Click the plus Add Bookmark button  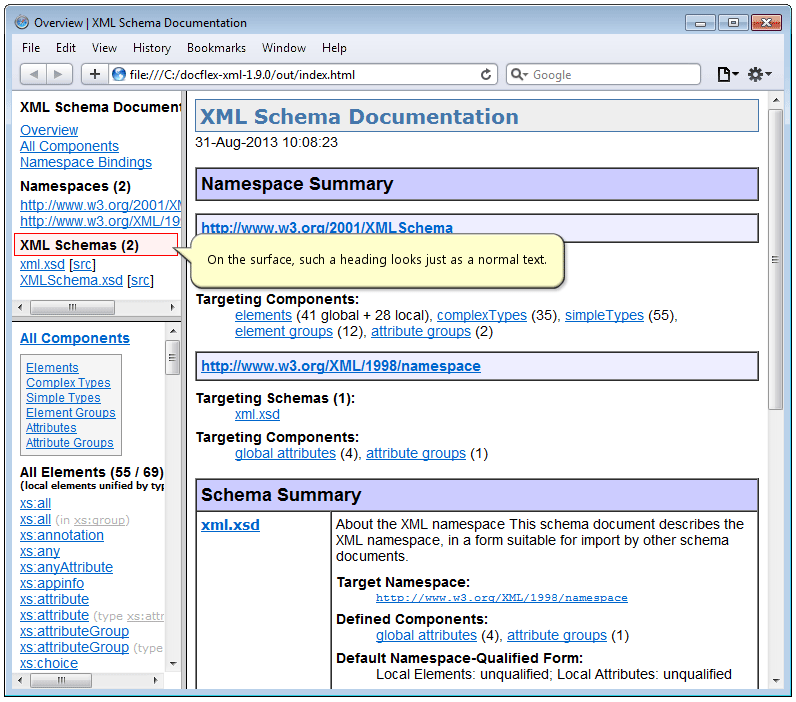pyautogui.click(x=94, y=74)
